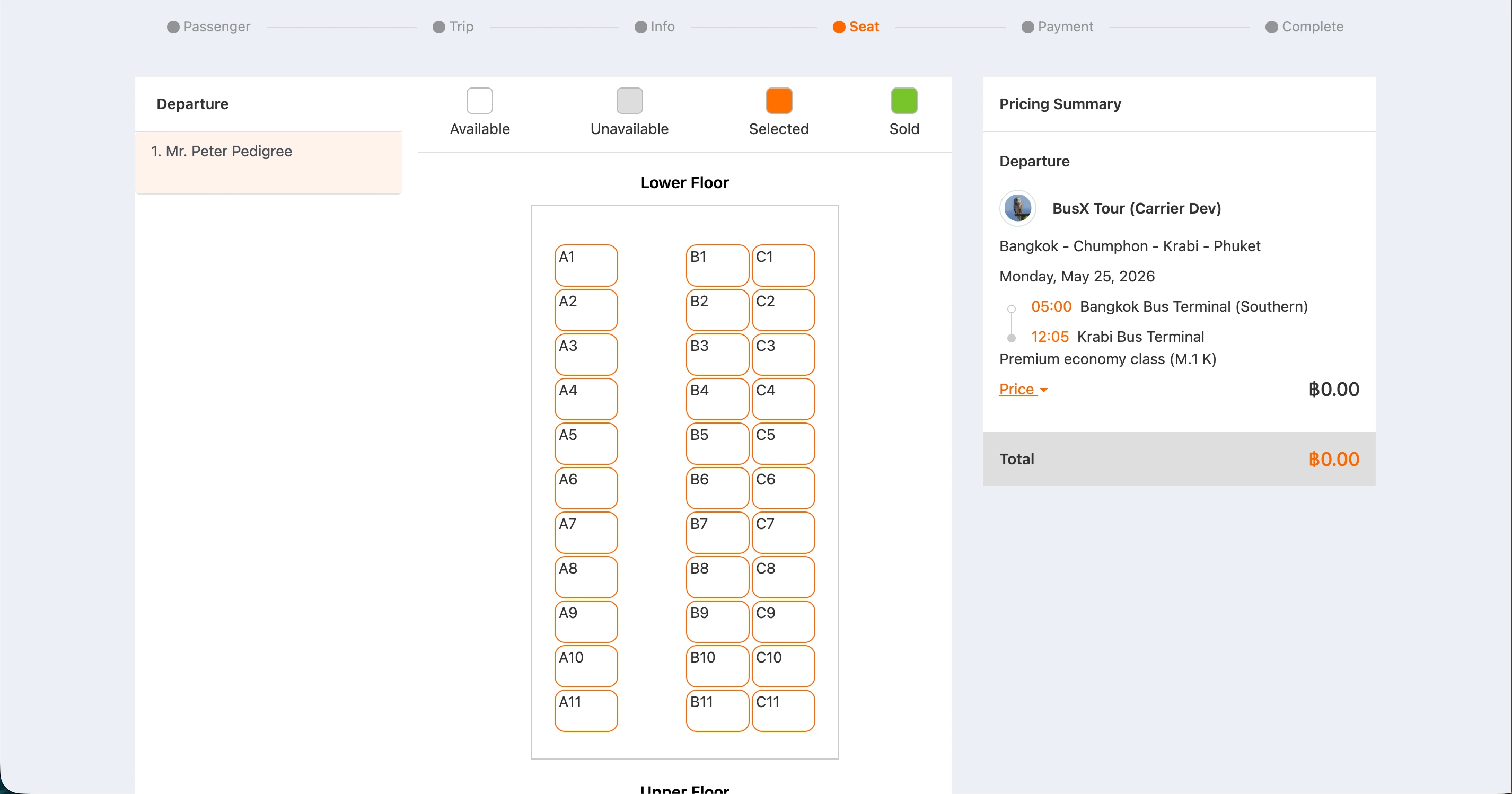Select seat B4

717,399
